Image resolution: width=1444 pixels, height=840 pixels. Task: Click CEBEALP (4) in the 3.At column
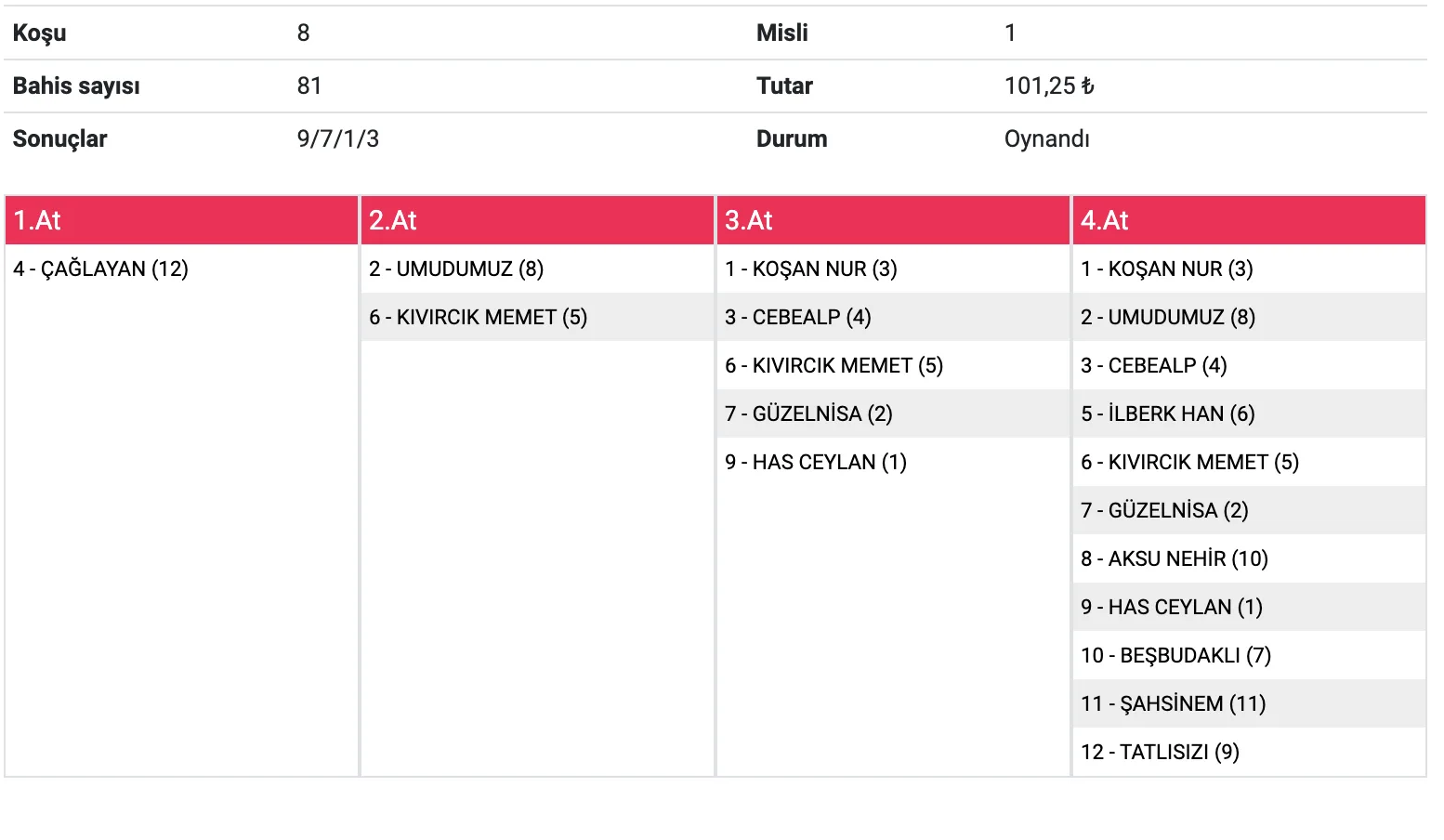coord(798,318)
